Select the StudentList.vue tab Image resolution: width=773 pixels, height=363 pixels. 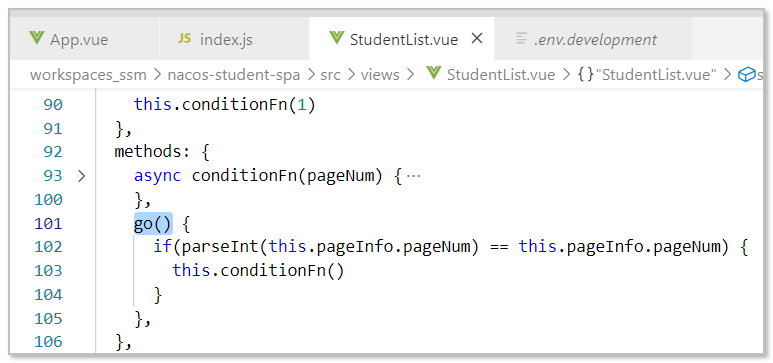point(402,39)
